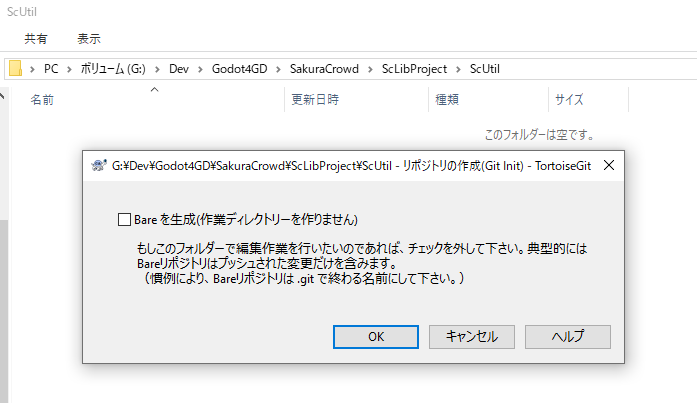This screenshot has height=403, width=697.
Task: Expand the chevron after Godot4GD
Action: point(278,69)
